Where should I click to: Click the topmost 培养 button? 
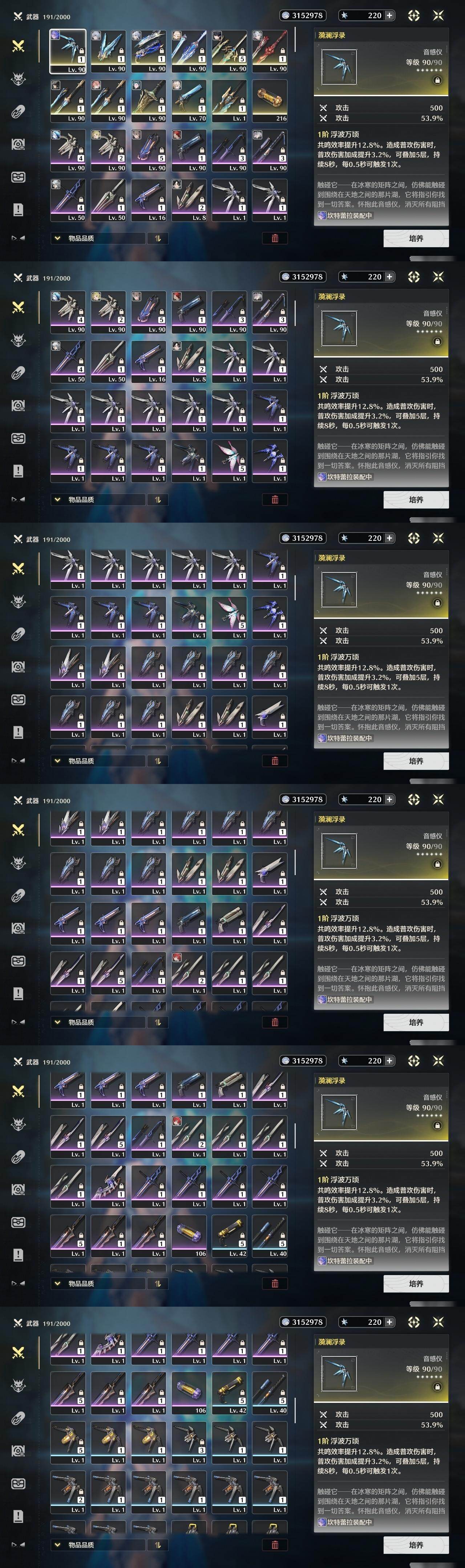point(416,238)
